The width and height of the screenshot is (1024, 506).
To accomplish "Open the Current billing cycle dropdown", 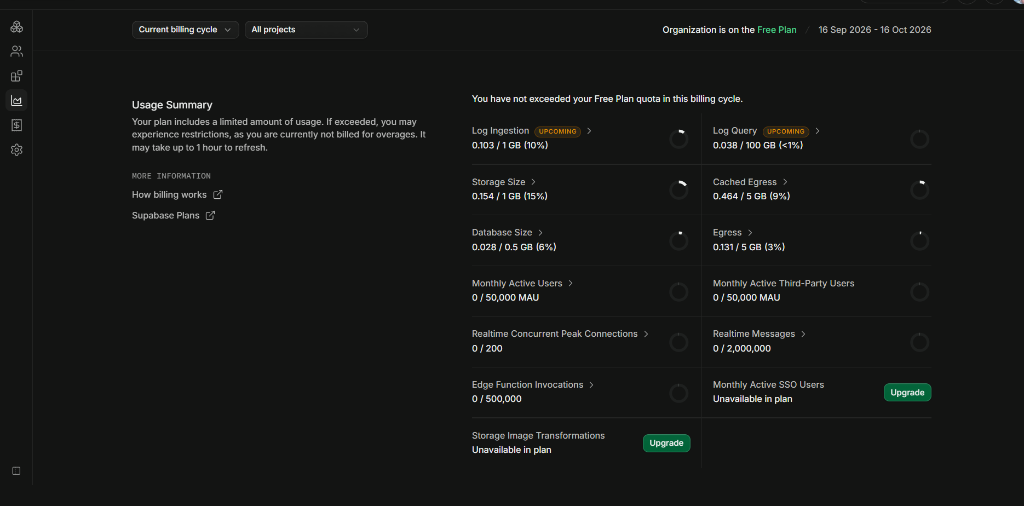I will pyautogui.click(x=185, y=30).
